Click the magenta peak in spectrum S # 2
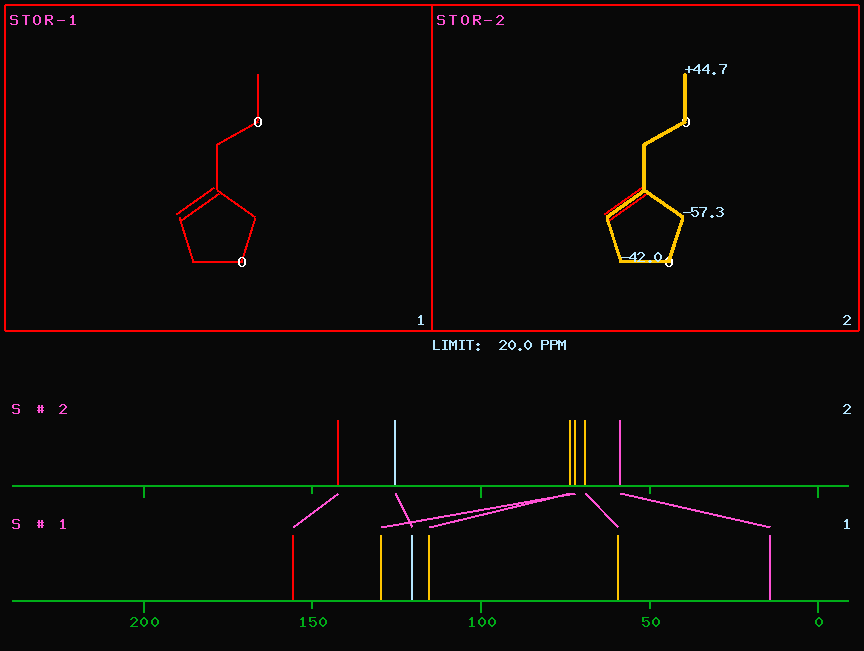Viewport: 864px width, 651px height. click(620, 452)
